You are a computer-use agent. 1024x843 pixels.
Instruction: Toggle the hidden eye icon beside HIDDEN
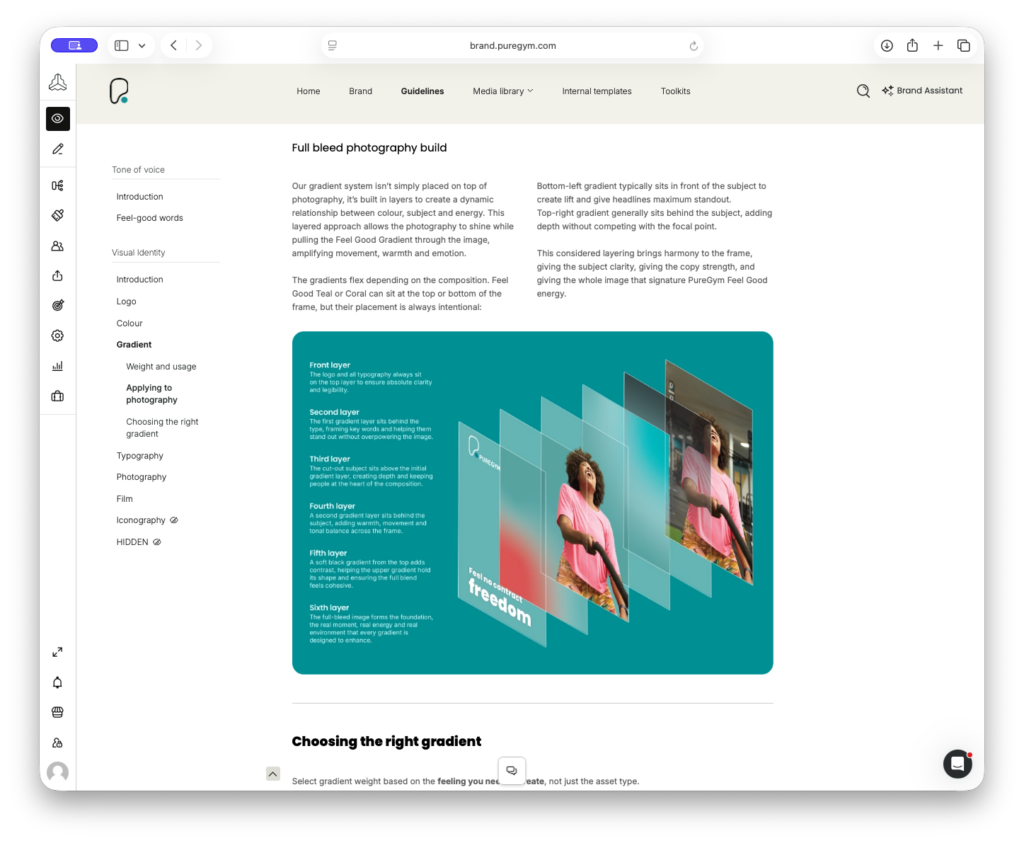click(x=157, y=542)
